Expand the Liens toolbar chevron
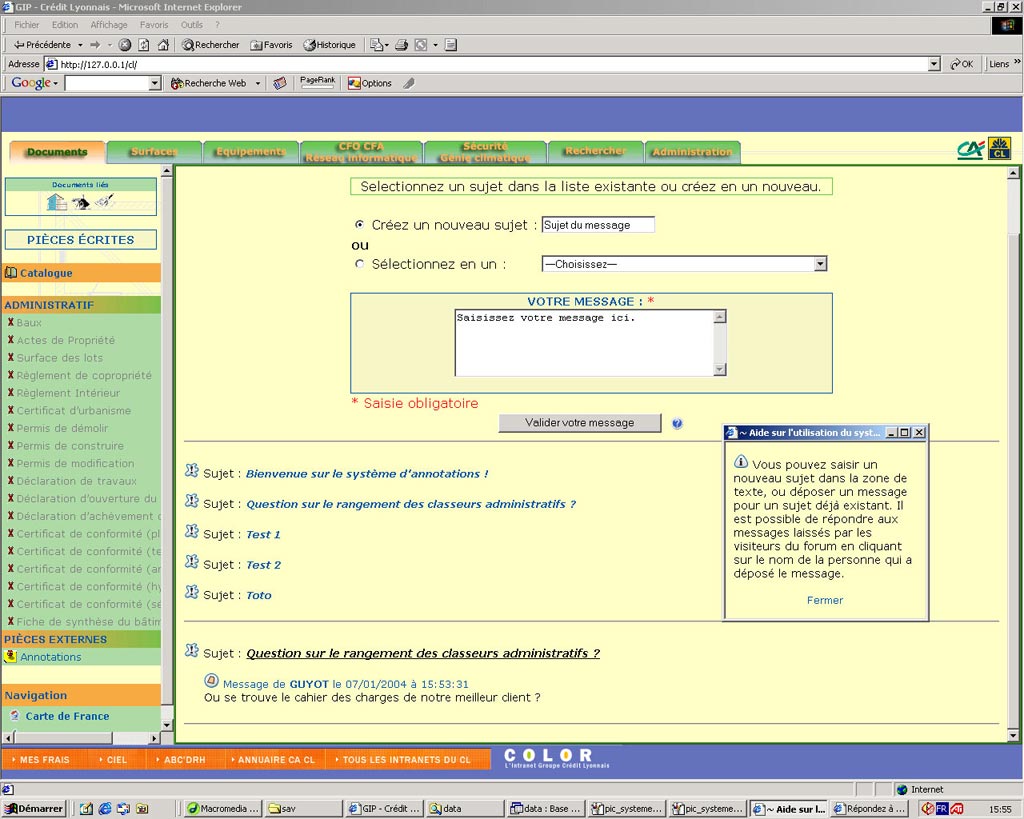Viewport: 1024px width, 819px height. click(1016, 62)
